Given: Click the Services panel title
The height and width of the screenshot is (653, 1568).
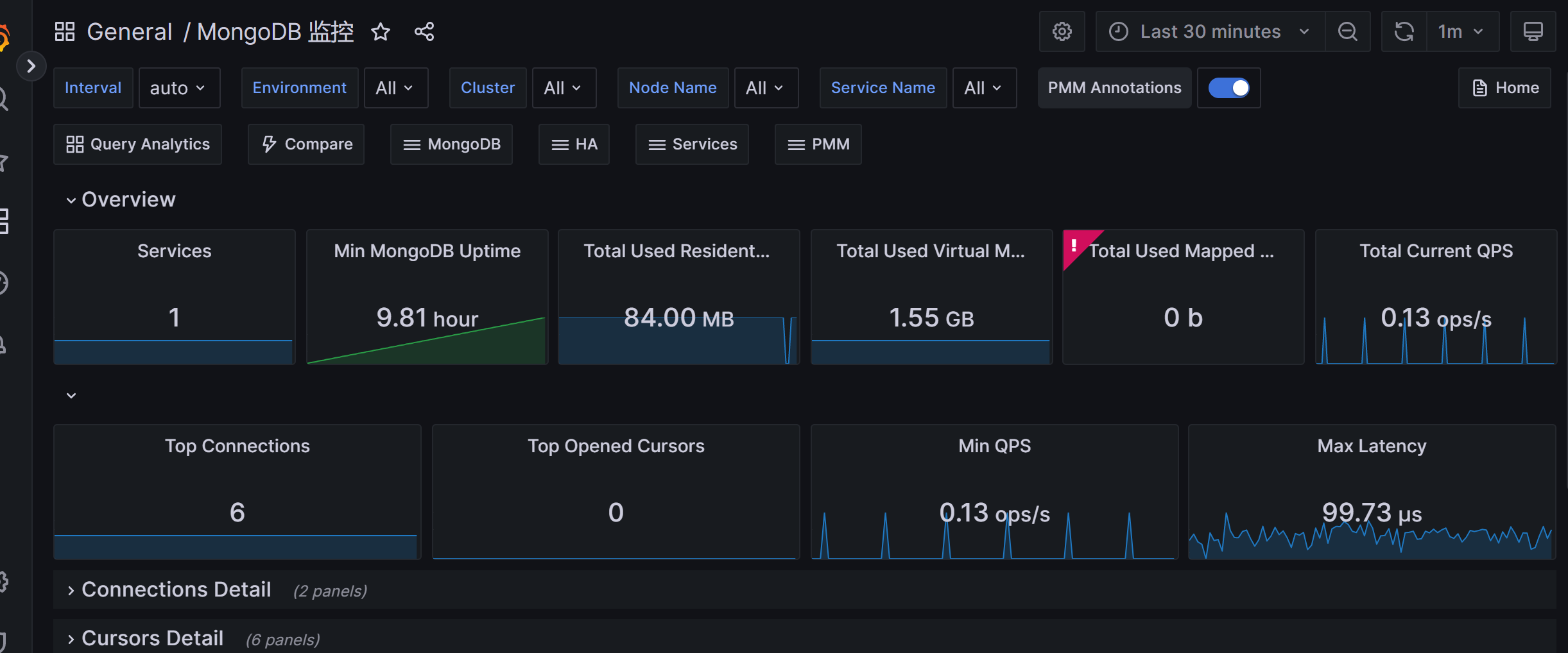Looking at the screenshot, I should [x=175, y=251].
